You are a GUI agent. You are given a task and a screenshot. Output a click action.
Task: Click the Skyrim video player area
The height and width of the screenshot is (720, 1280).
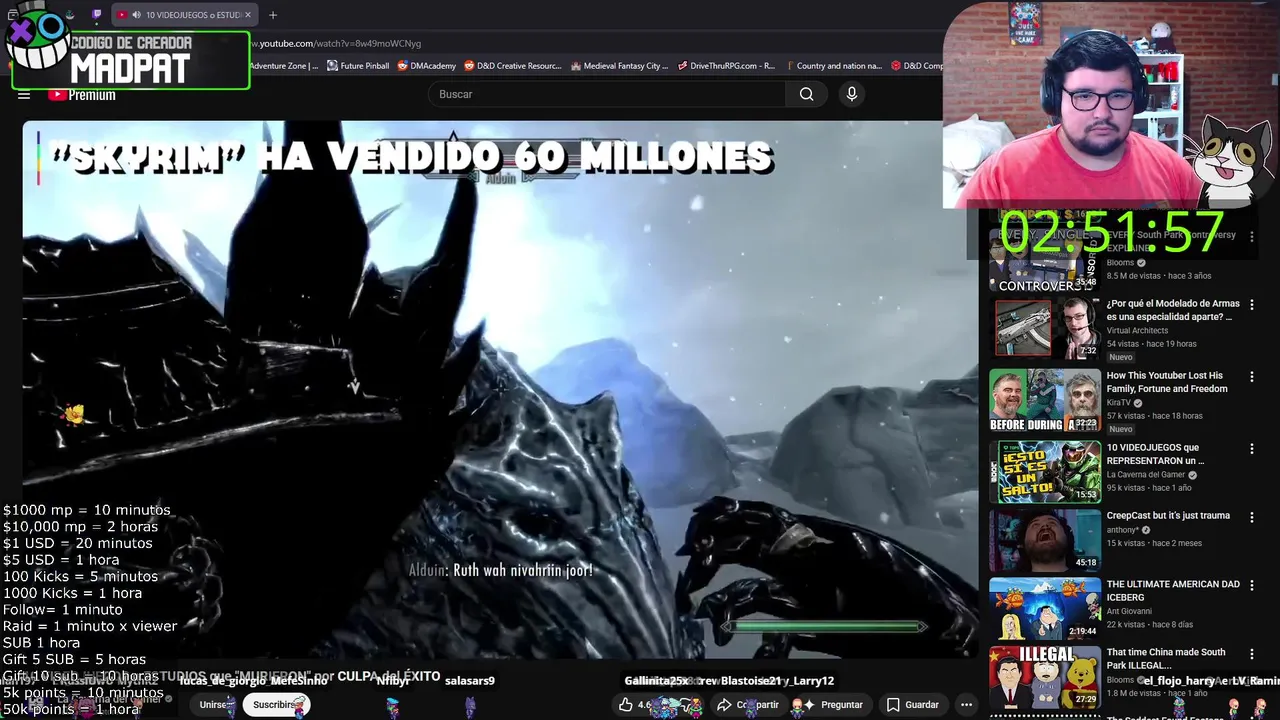point(500,390)
